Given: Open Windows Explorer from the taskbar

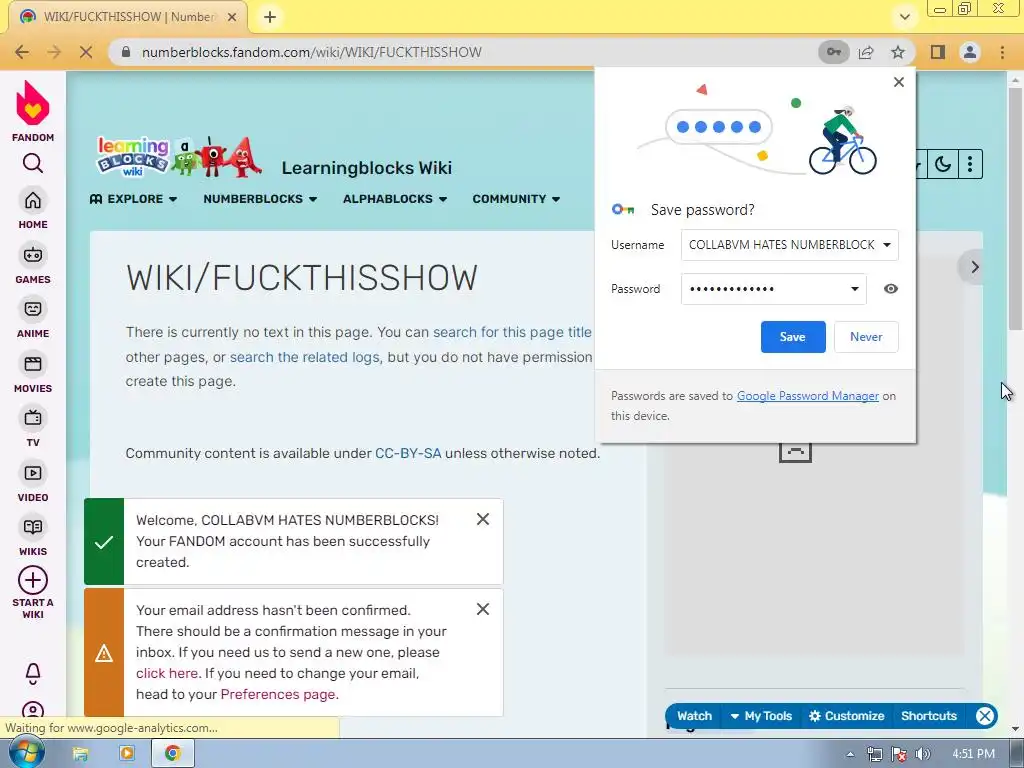Looking at the screenshot, I should pyautogui.click(x=80, y=754).
